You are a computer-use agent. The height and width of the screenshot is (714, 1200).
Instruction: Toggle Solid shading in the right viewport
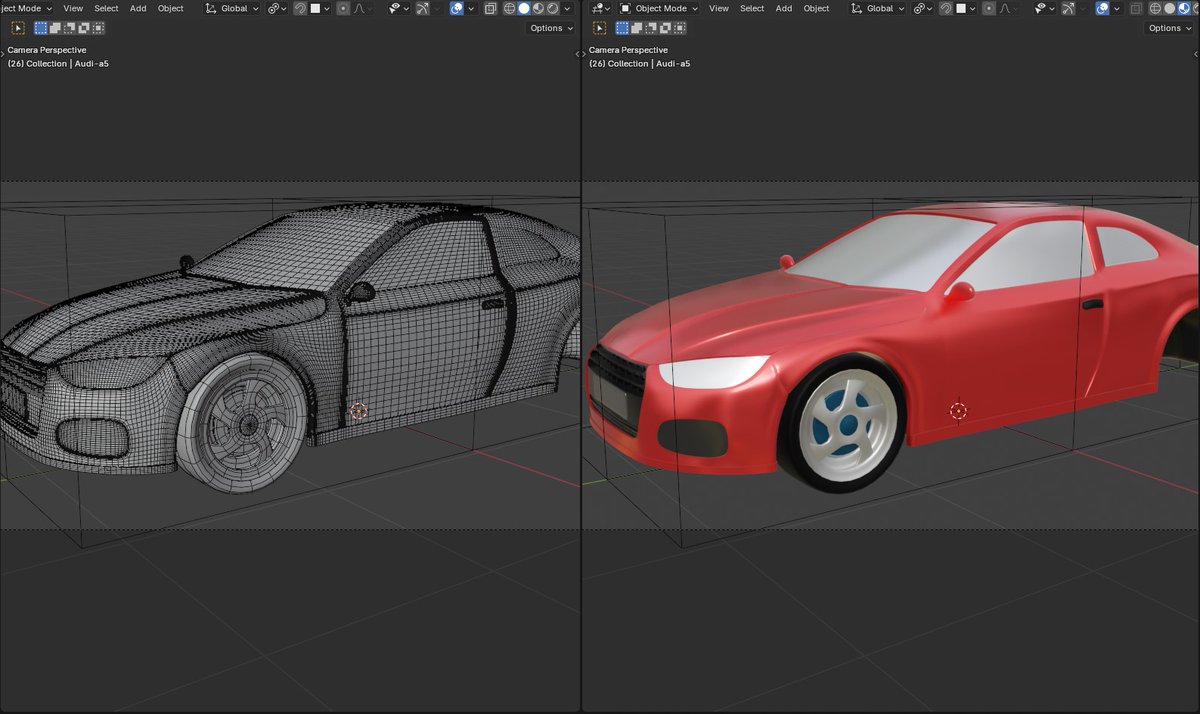pos(1170,8)
